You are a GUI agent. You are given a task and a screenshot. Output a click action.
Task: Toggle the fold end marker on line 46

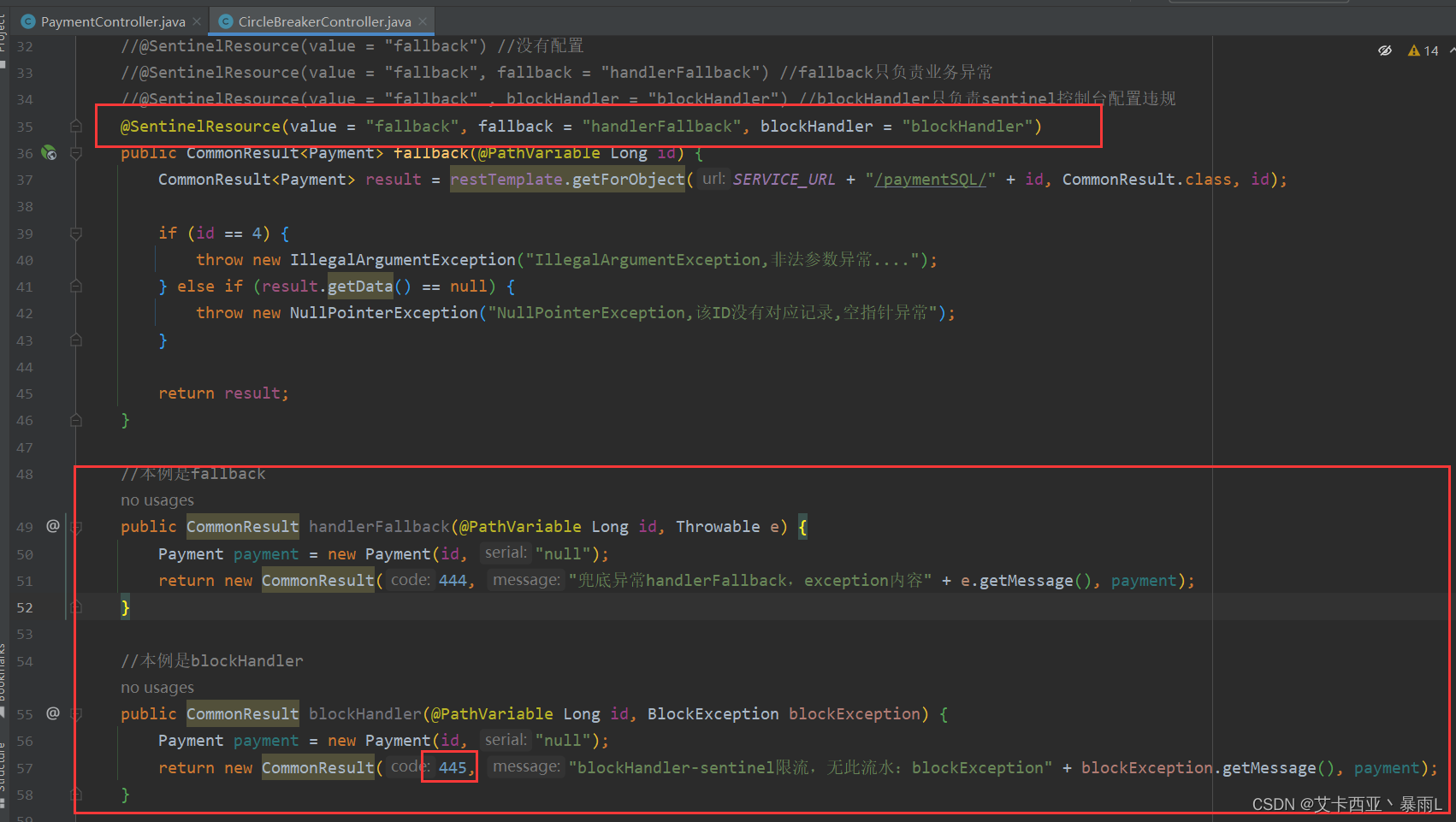(x=76, y=420)
